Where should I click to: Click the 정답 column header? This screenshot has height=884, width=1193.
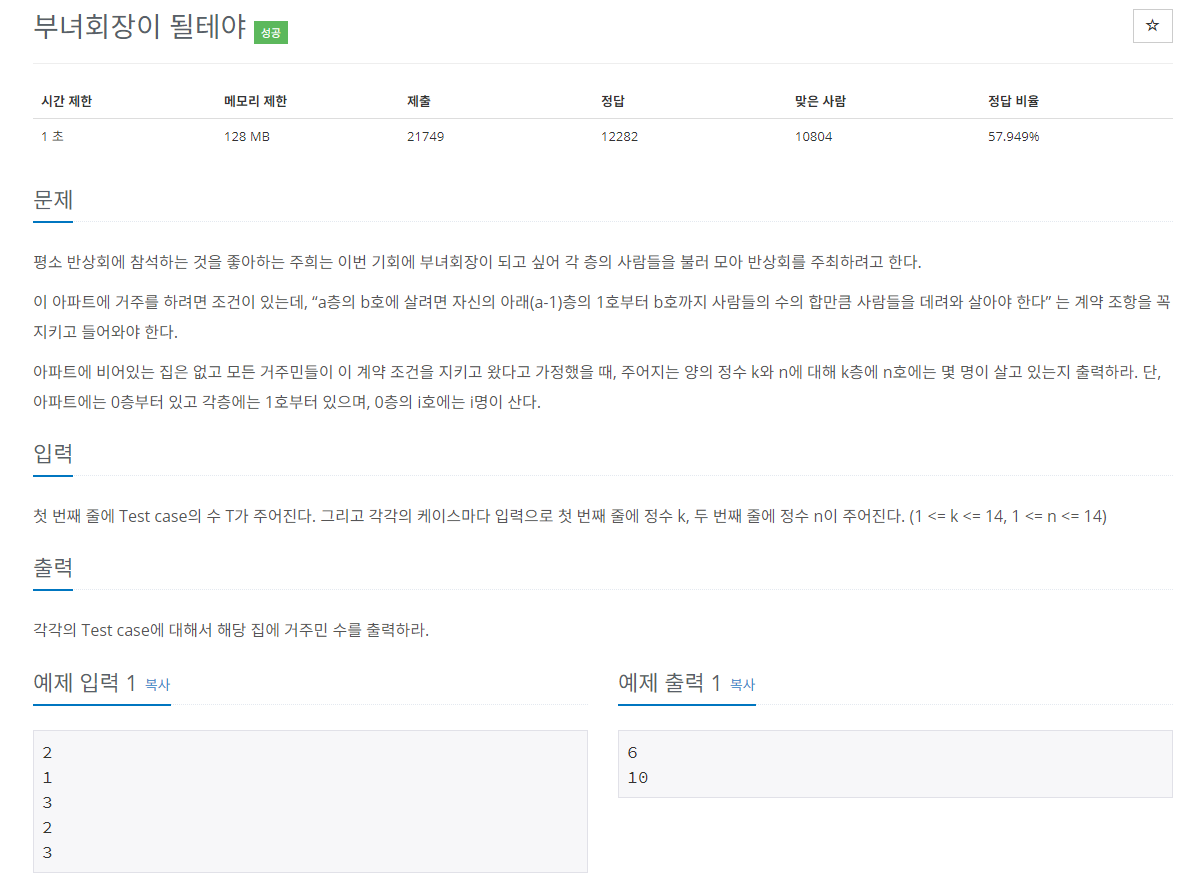click(612, 101)
